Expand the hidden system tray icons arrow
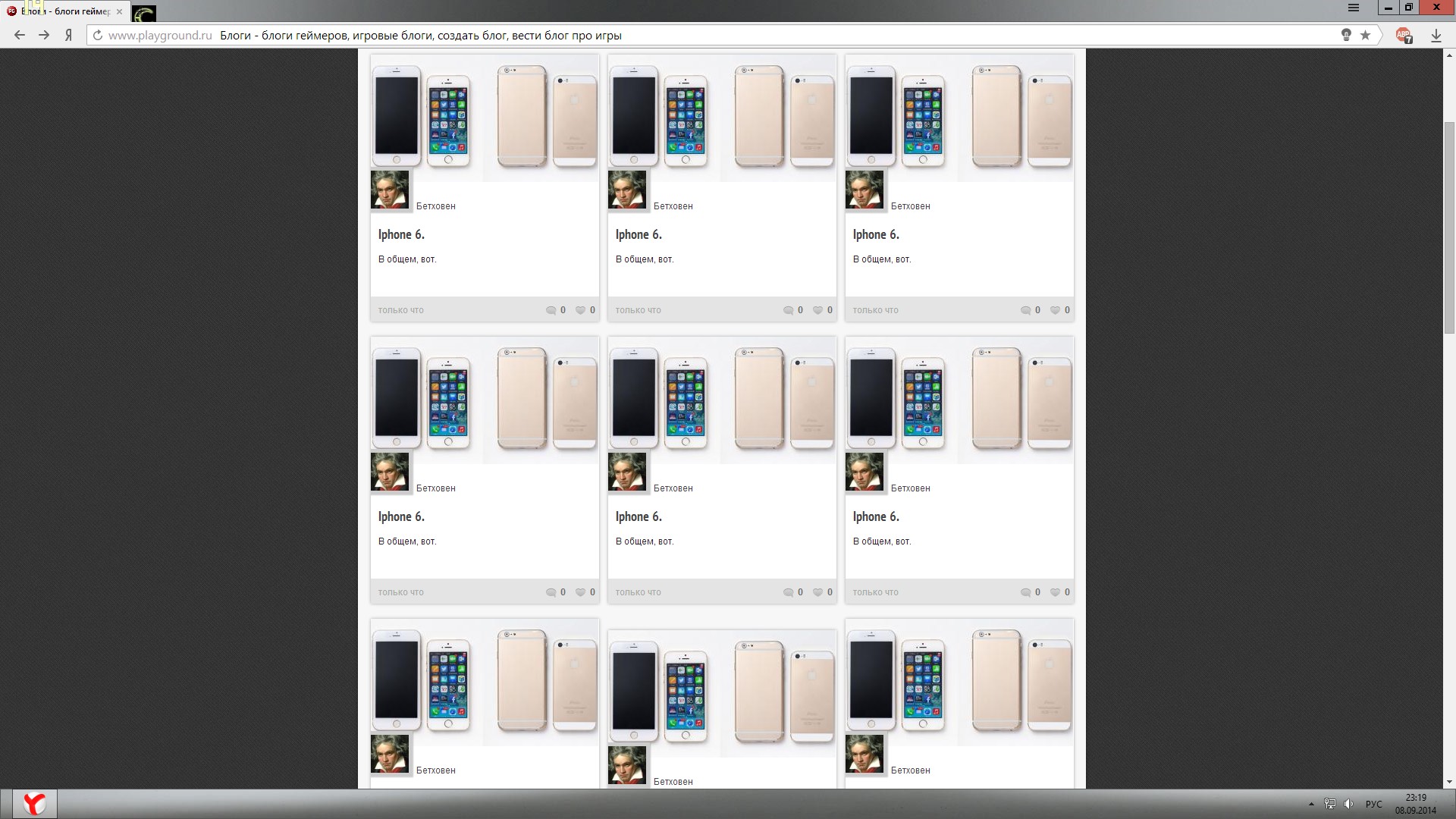Screen dimensions: 1456x819 click(1311, 804)
